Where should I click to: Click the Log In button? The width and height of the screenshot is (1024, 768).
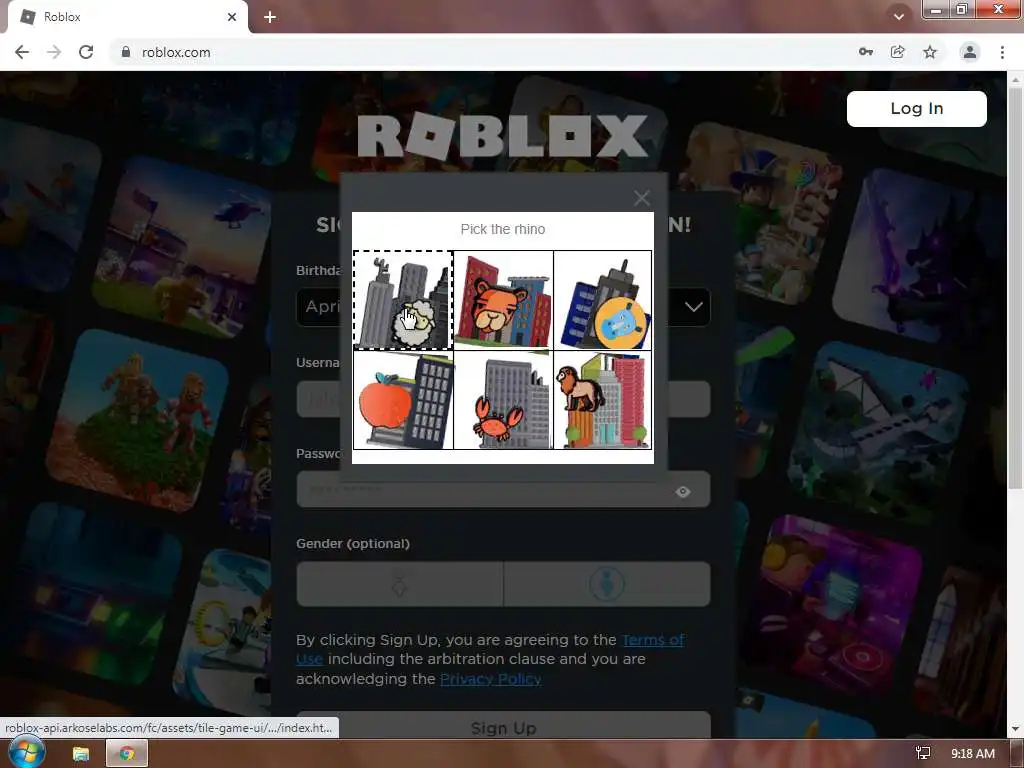[x=916, y=108]
